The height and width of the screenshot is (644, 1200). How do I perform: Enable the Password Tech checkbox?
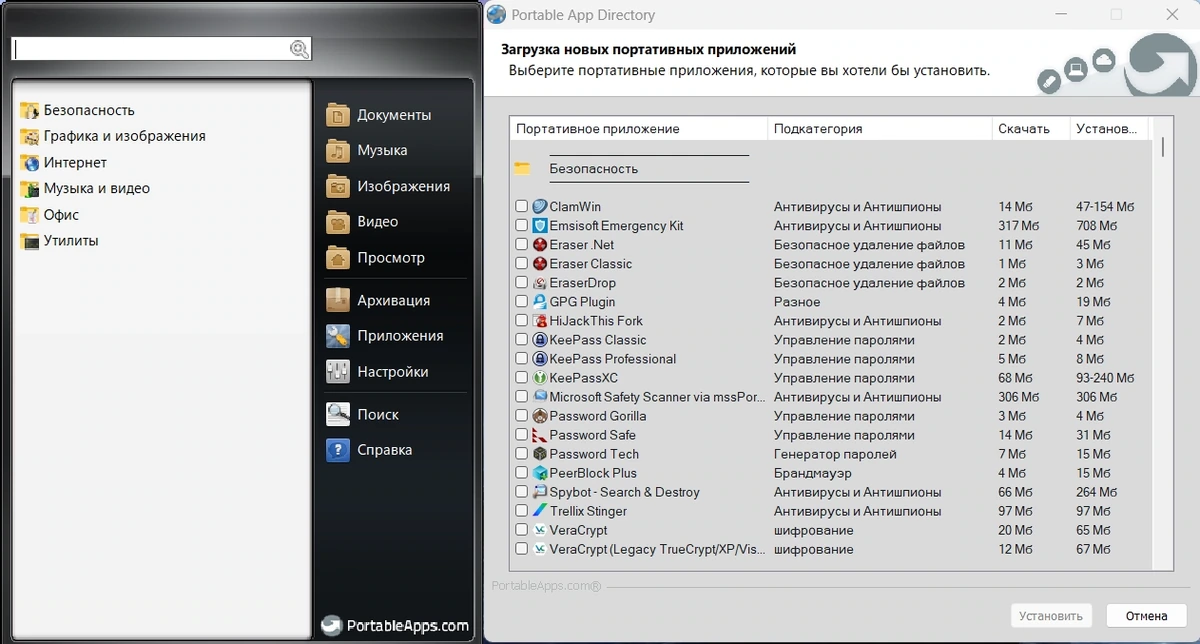pyautogui.click(x=521, y=454)
